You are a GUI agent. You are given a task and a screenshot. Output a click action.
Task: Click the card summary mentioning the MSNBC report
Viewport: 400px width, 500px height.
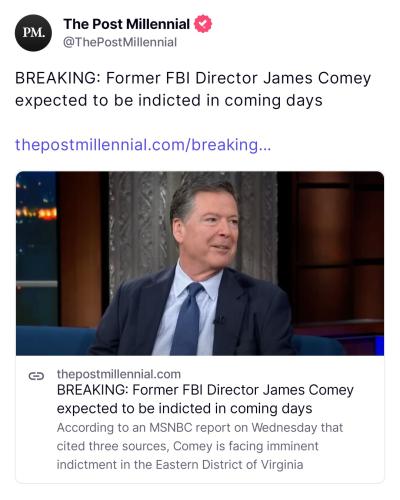(x=200, y=446)
